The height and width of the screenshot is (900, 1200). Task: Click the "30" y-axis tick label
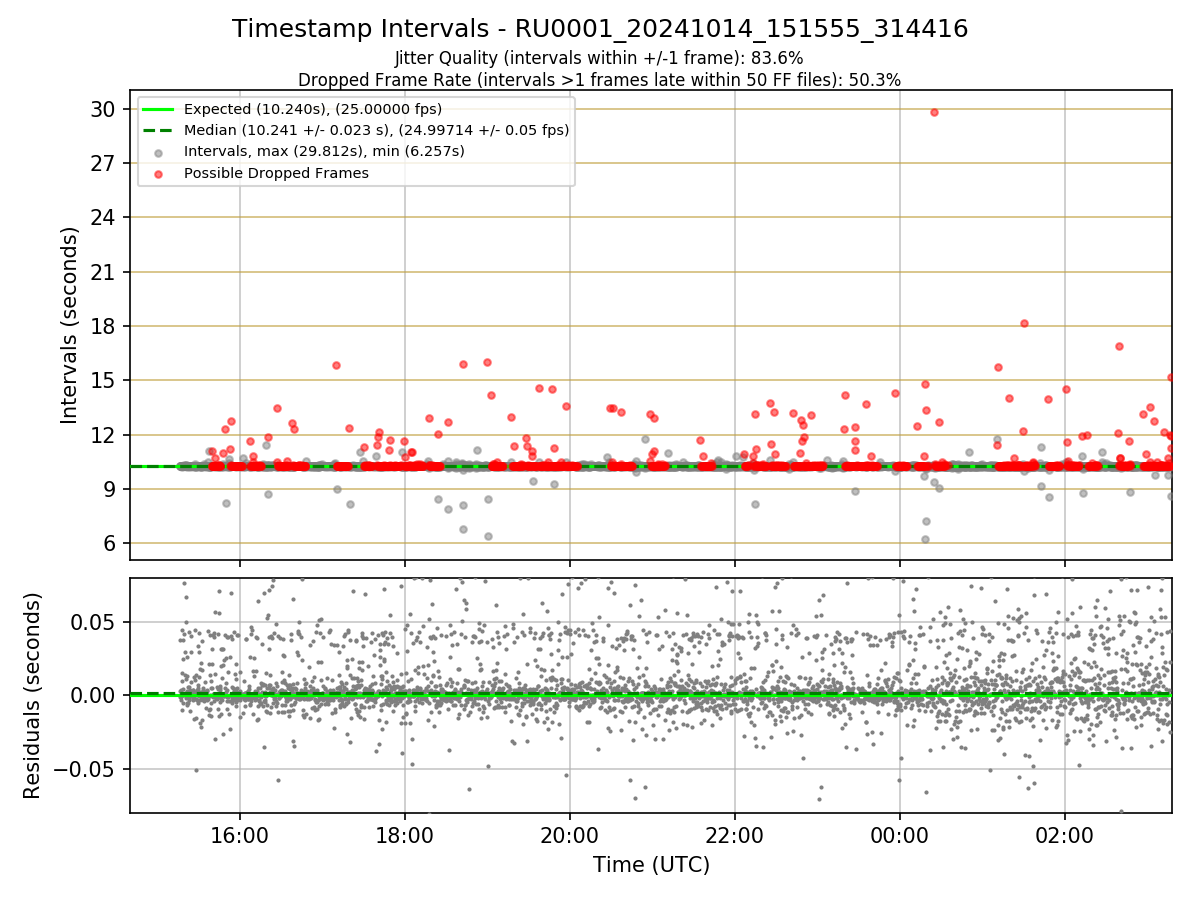coord(105,109)
